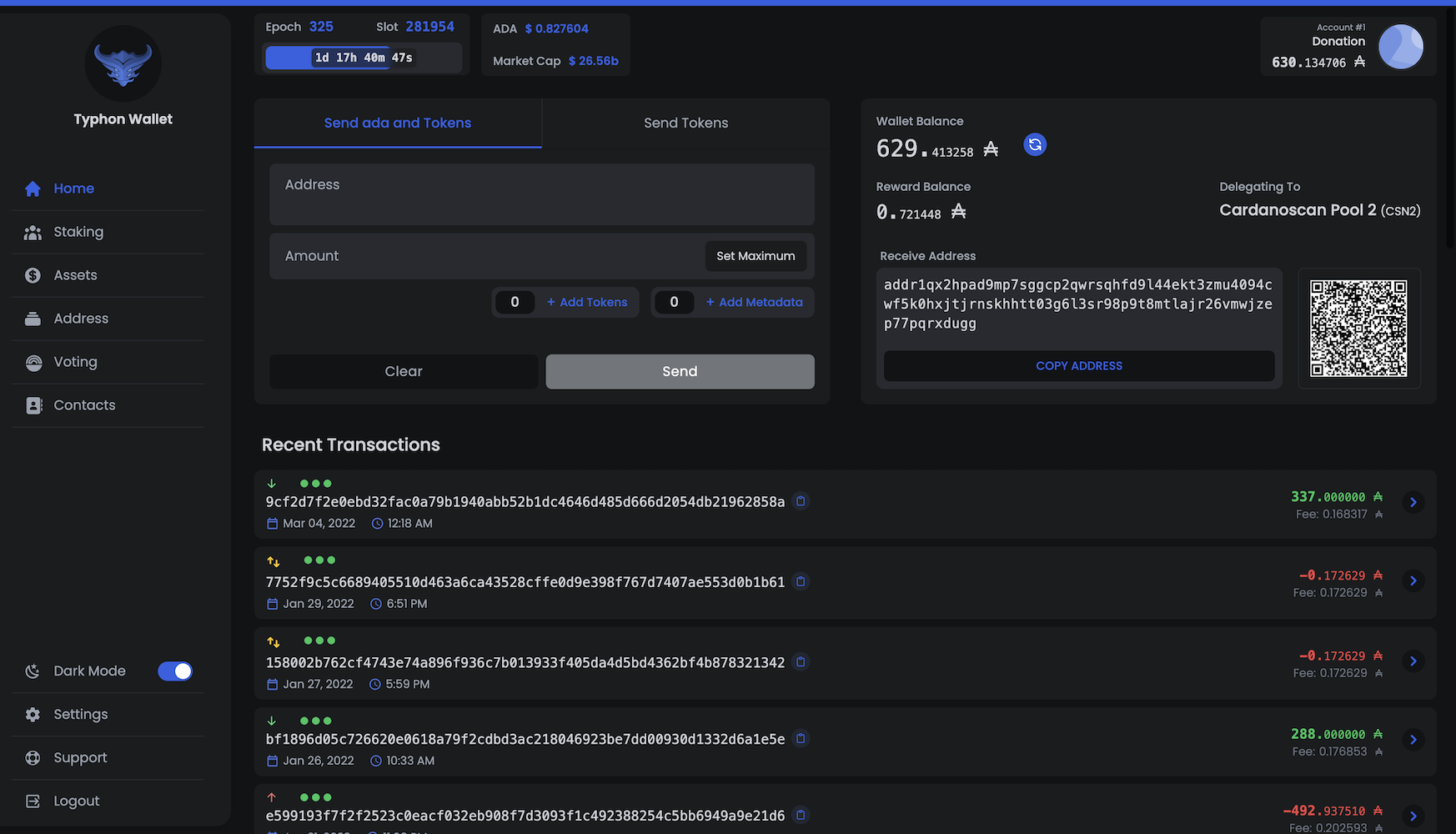Click the moon icon beside Dark Mode
Screen dimensions: 1456x834
click(x=33, y=671)
